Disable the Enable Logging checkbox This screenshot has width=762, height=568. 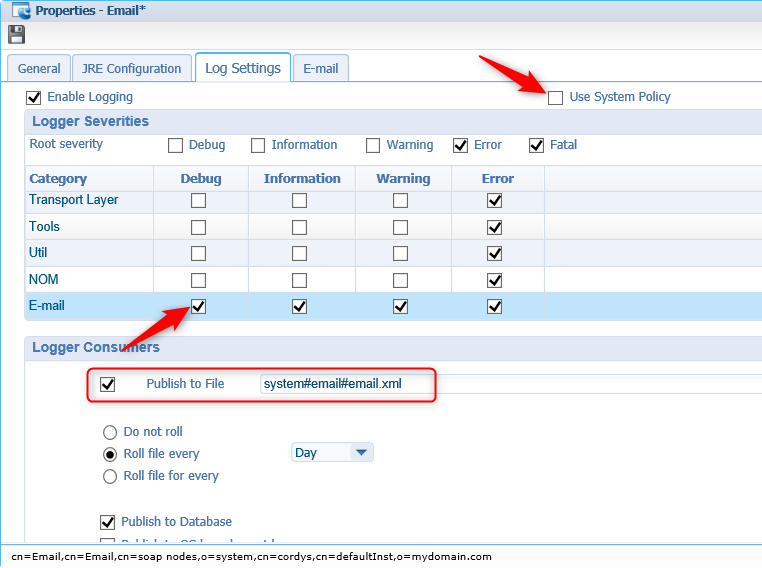click(34, 98)
